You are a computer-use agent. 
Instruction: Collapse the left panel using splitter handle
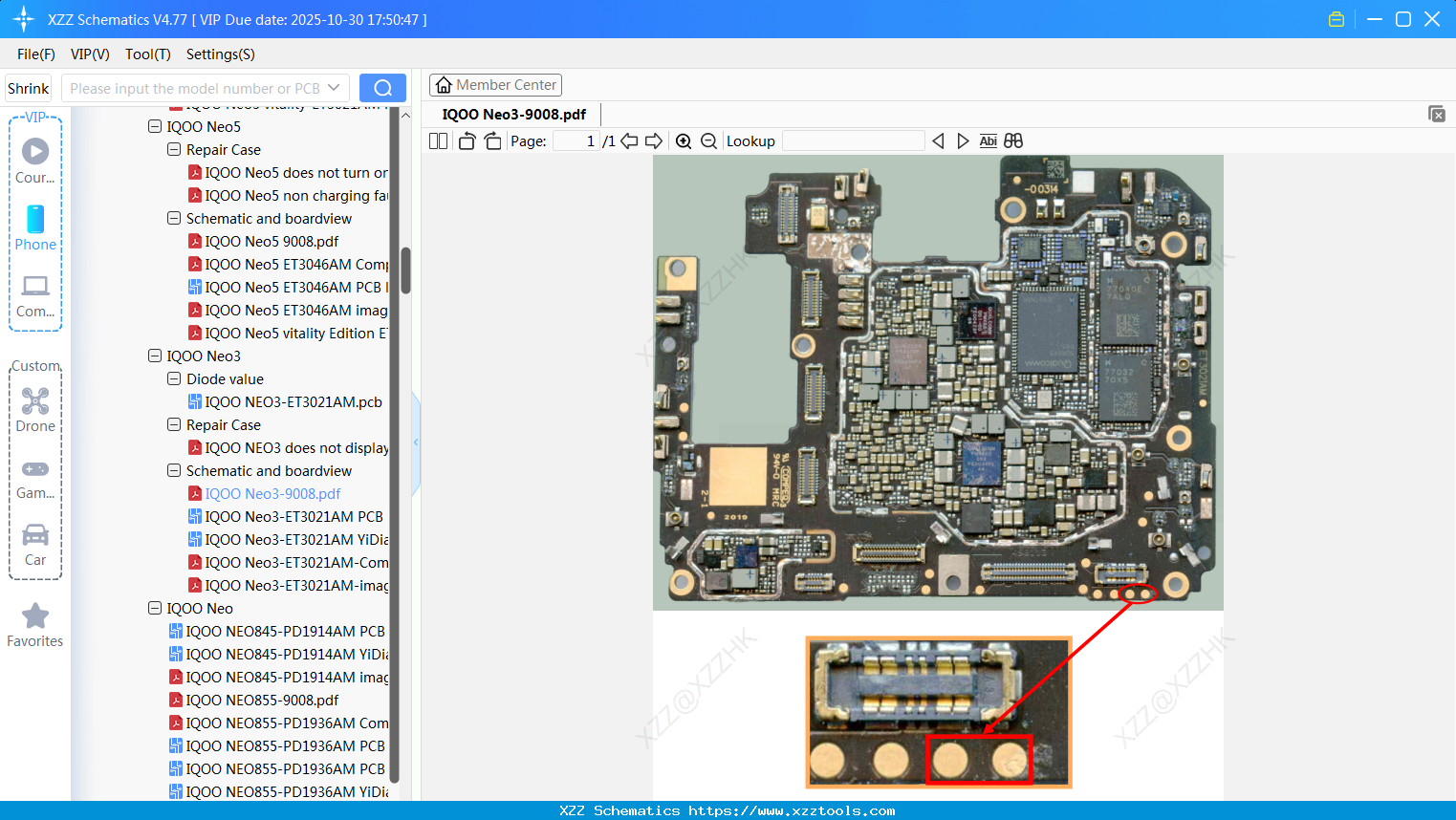(416, 442)
